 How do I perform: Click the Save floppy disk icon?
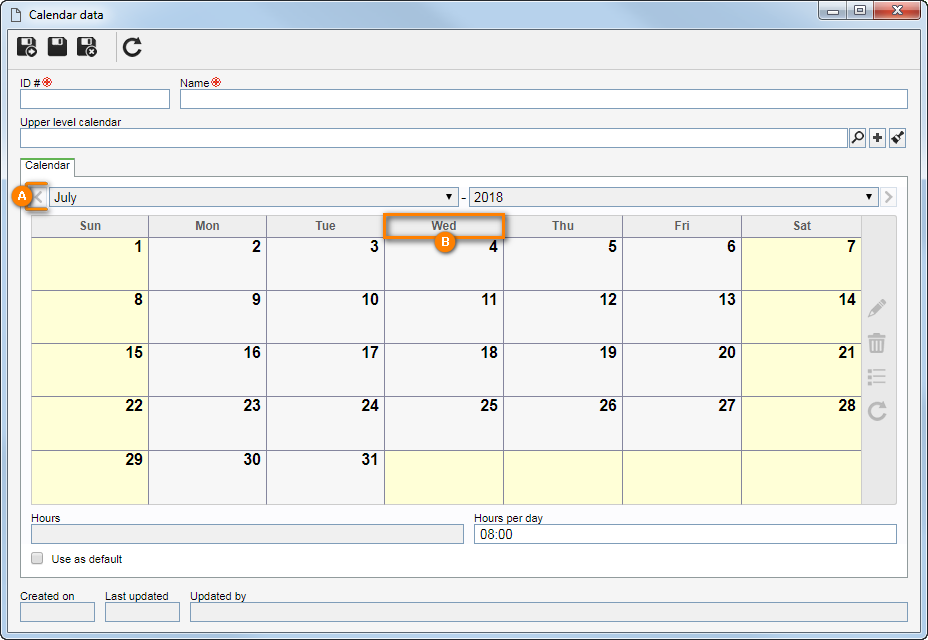click(x=57, y=46)
